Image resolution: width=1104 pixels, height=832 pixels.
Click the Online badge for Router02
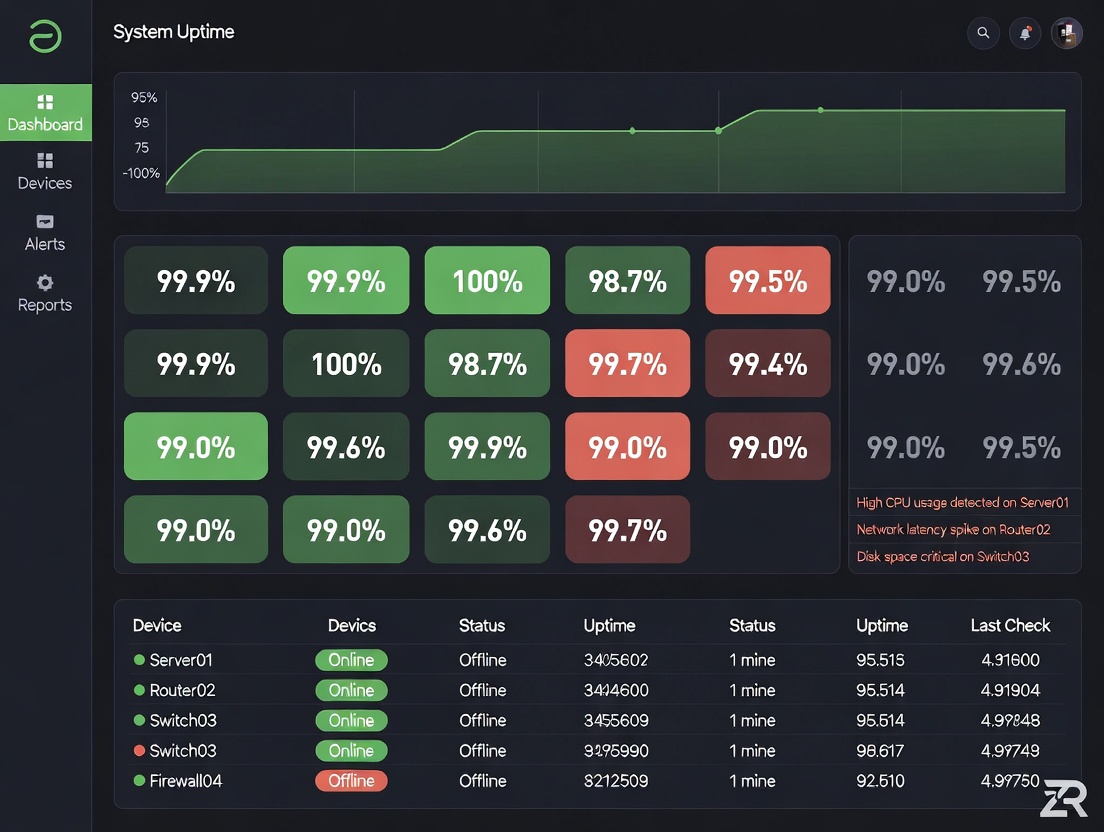pyautogui.click(x=351, y=690)
